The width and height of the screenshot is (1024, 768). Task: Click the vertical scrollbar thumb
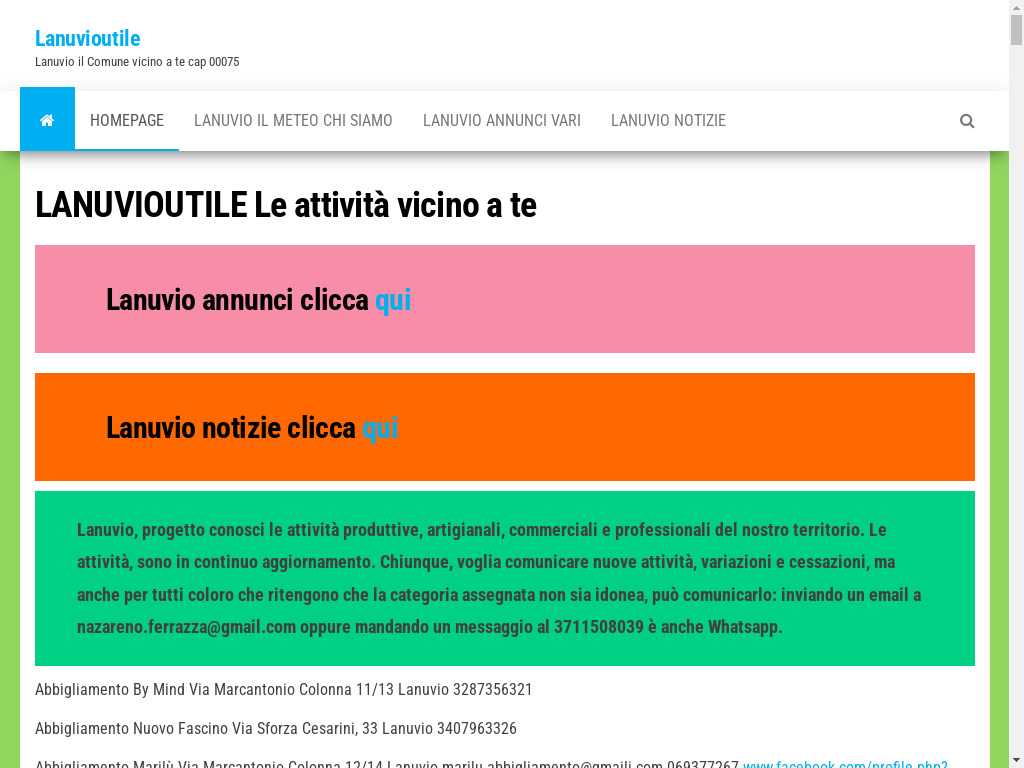[1016, 30]
